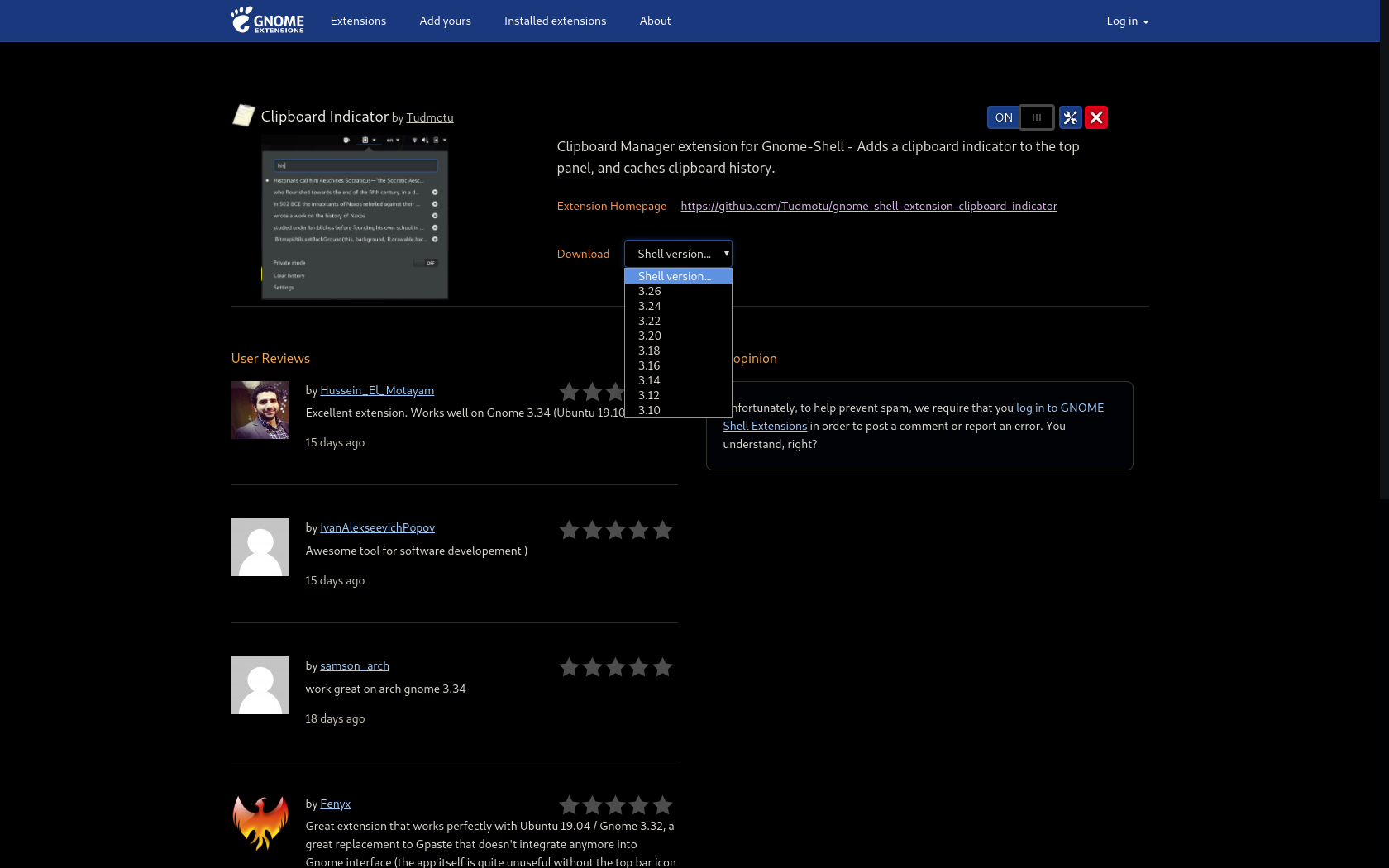The width and height of the screenshot is (1389, 868).
Task: Click Fenyx's phoenix avatar
Action: pyautogui.click(x=260, y=823)
